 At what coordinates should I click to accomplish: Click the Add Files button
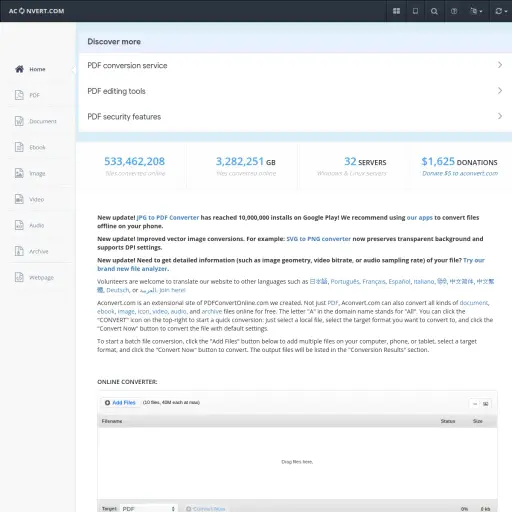click(x=120, y=403)
